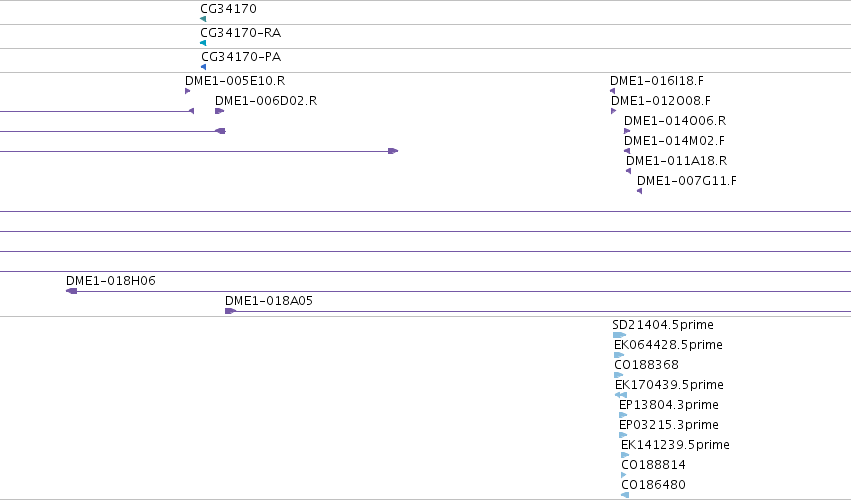Click the CG34170-RA transcript label
851x500 pixels.
pyautogui.click(x=240, y=33)
